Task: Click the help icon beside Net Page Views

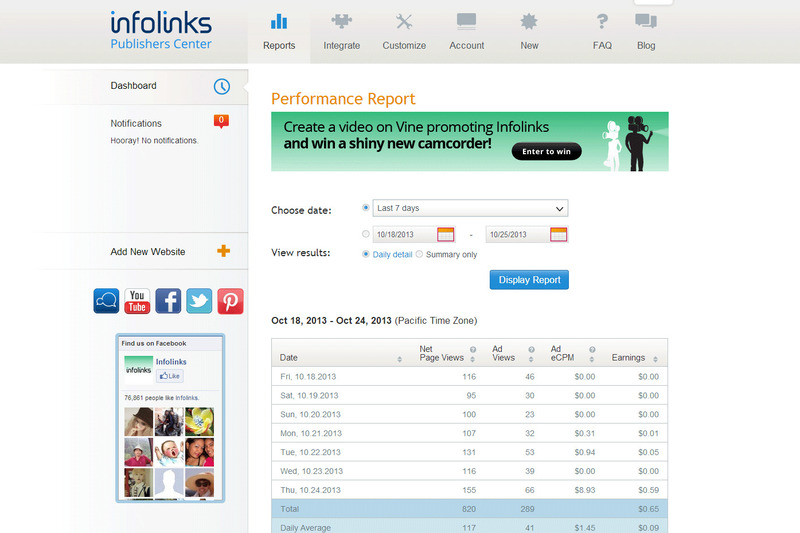Action: 473,350
